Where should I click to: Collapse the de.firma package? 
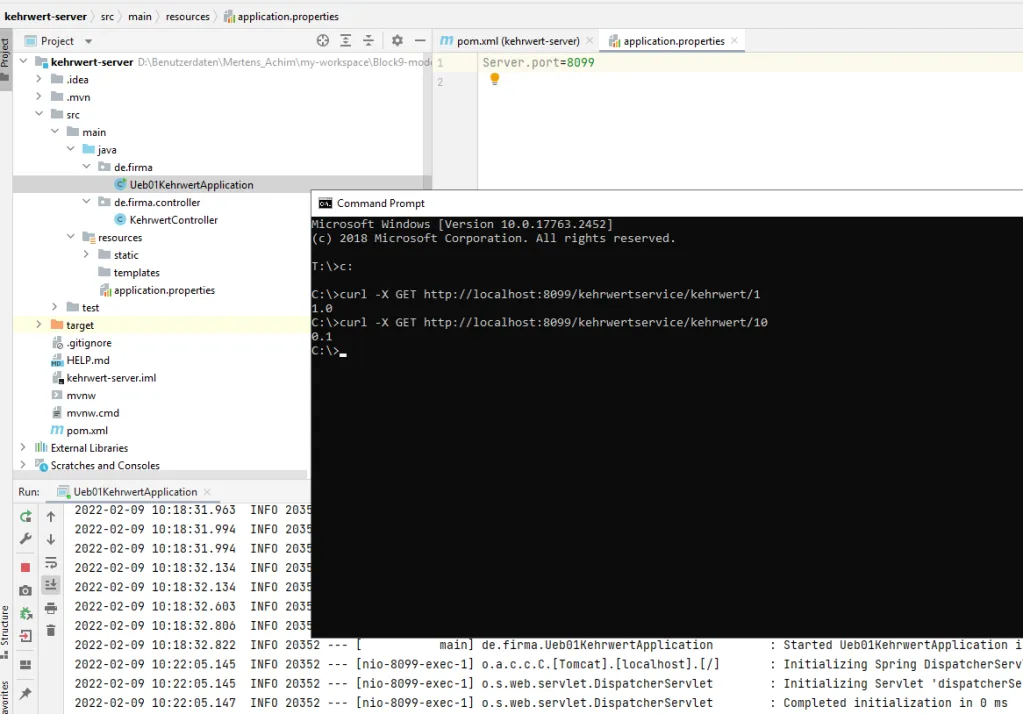pos(86,166)
